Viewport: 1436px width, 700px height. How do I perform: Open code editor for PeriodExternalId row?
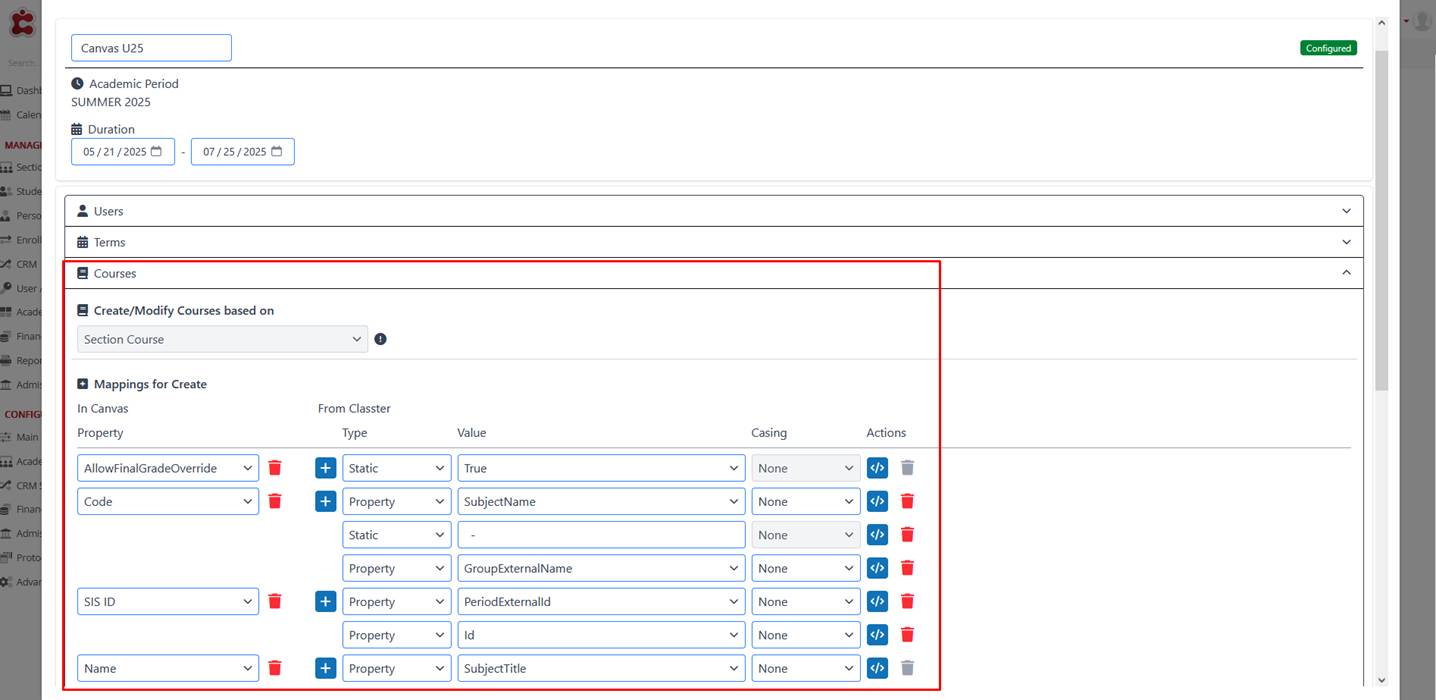(877, 601)
